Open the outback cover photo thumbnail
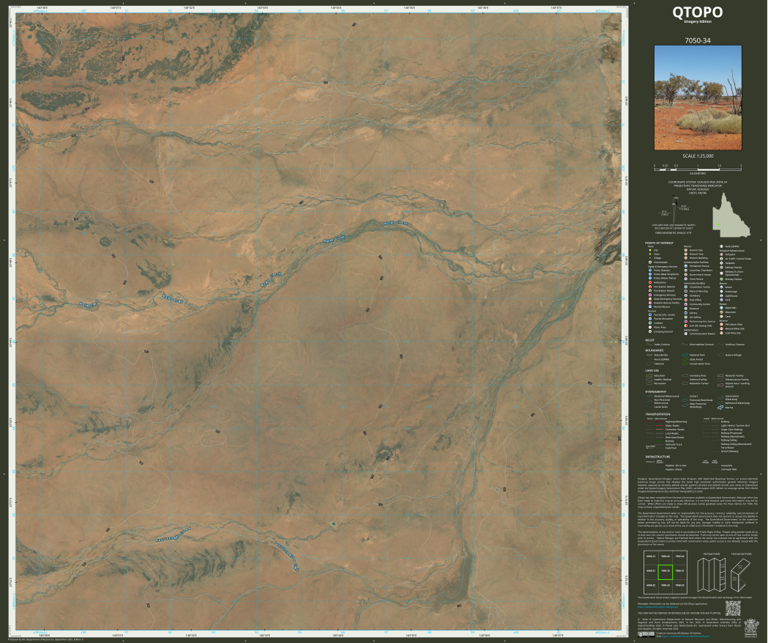The height and width of the screenshot is (643, 768). 698,97
